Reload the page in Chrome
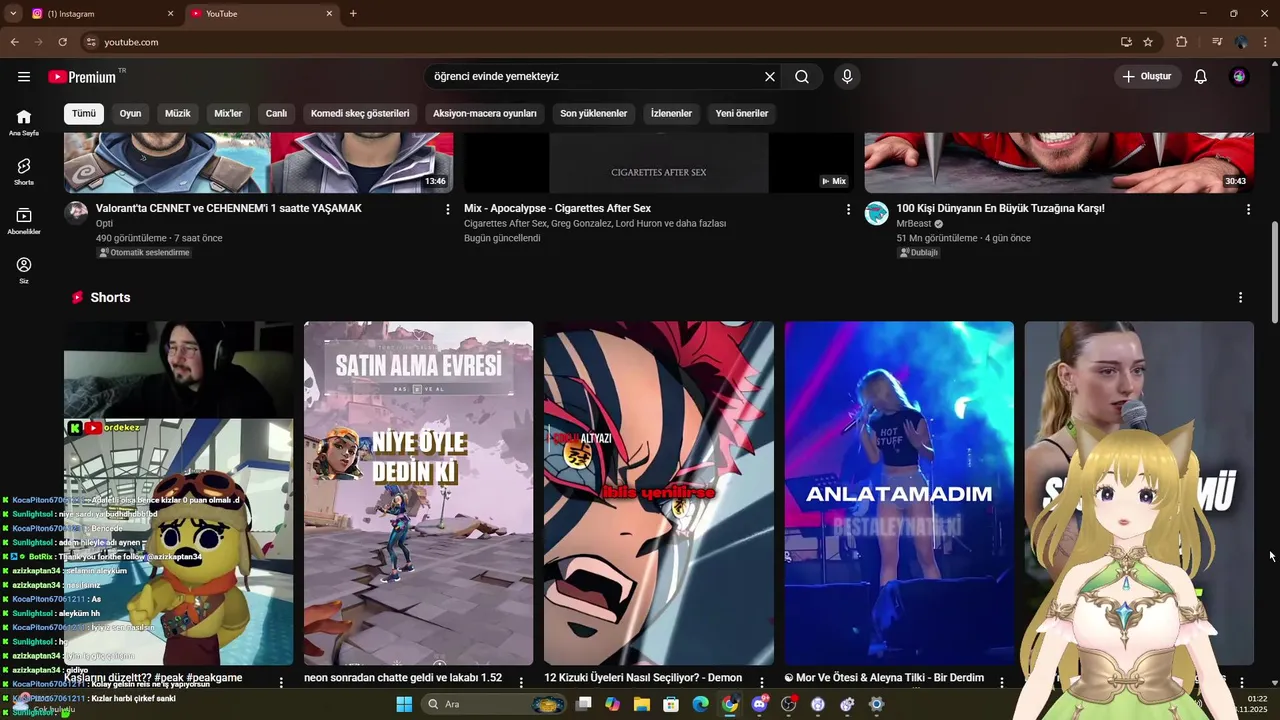1280x720 pixels. click(62, 42)
